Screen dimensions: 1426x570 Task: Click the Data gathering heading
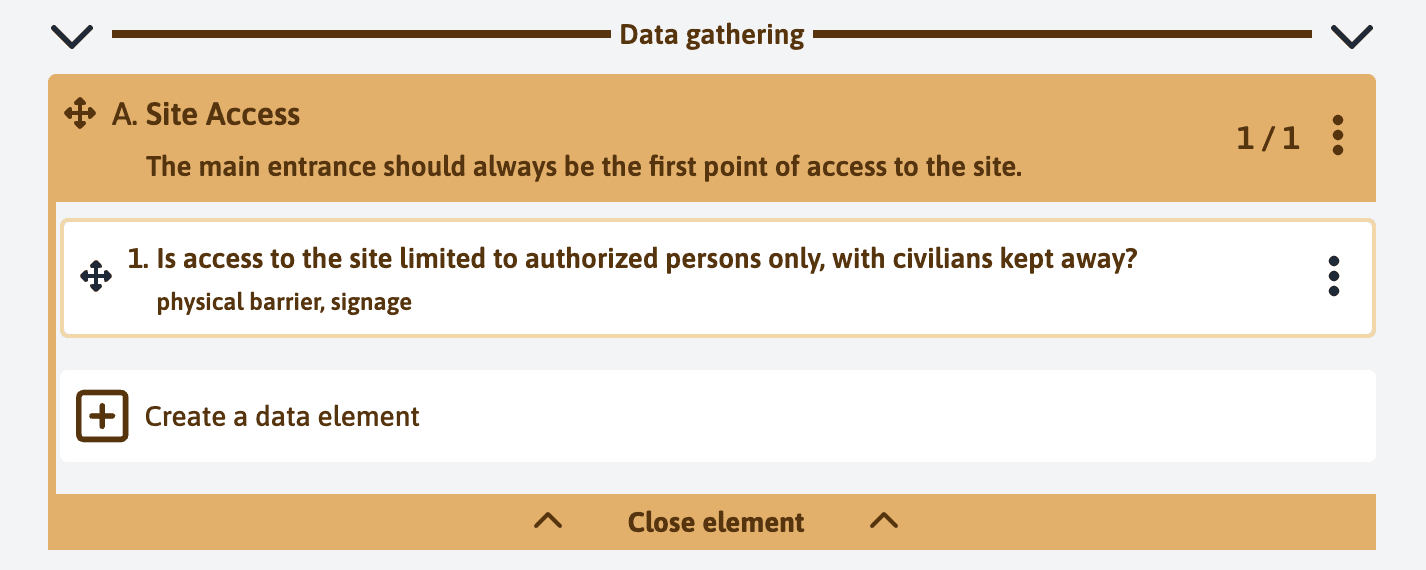(x=711, y=35)
